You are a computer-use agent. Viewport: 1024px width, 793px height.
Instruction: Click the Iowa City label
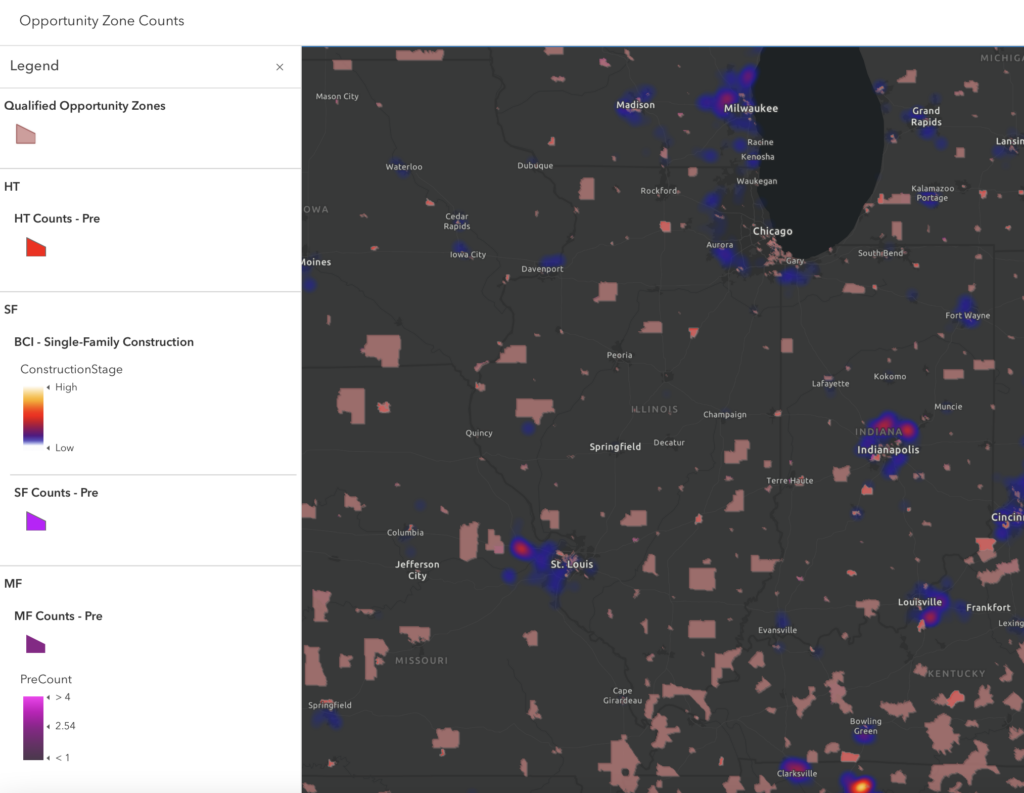[x=468, y=255]
